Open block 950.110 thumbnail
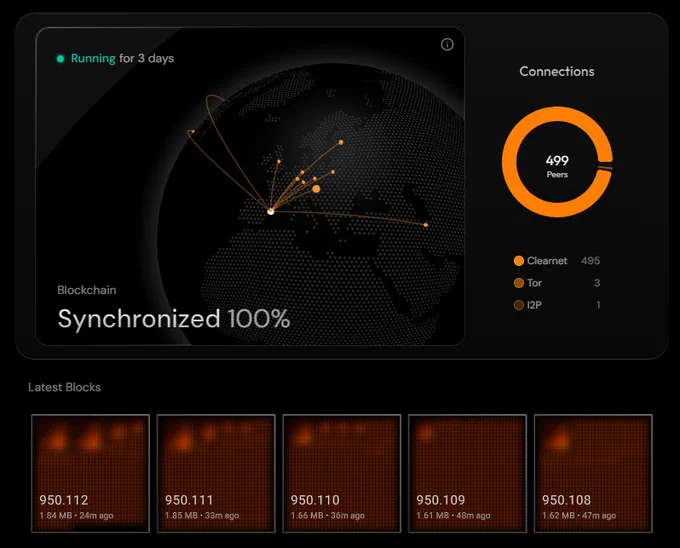Screen dimensions: 680x548 342,473
